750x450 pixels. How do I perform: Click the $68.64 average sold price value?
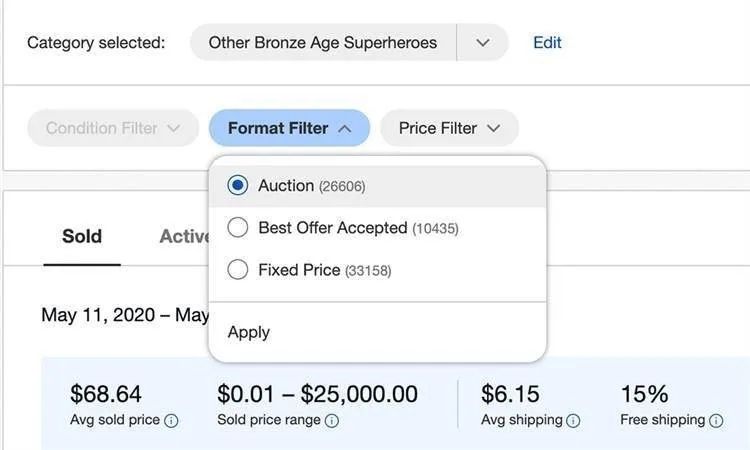[x=106, y=394]
